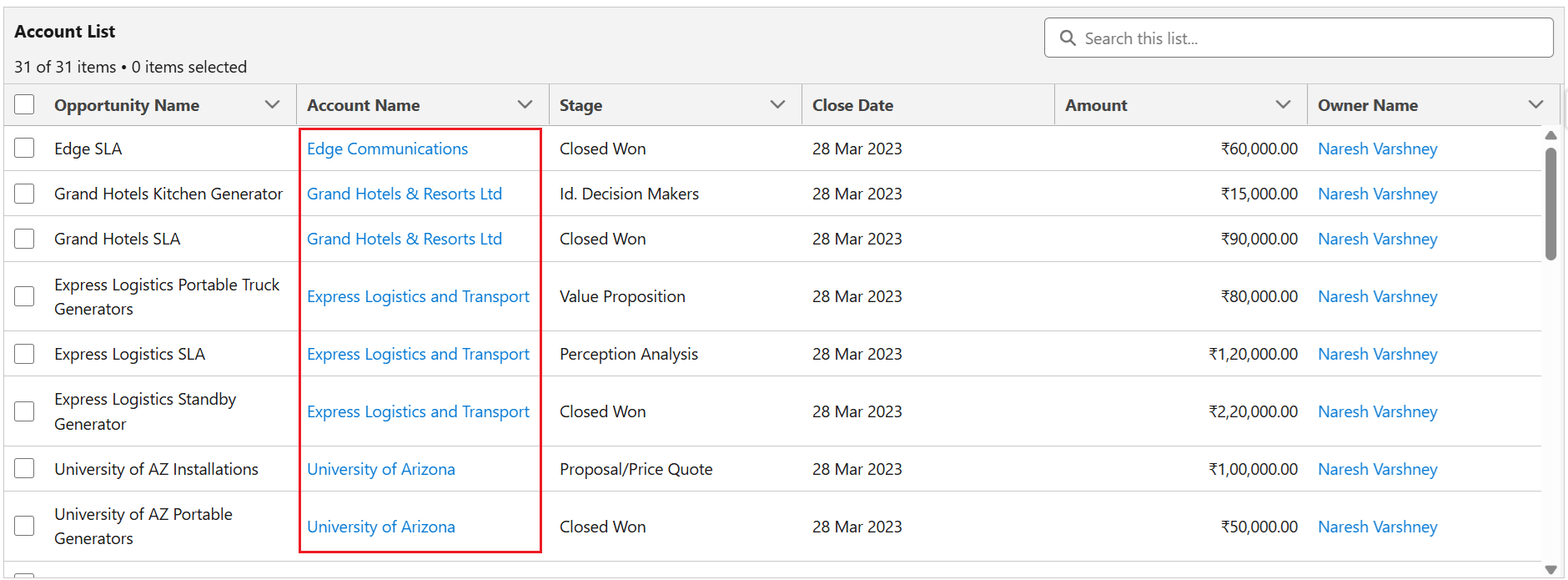Screen dimensions: 1568x580
Task: Click the scrollbar down arrow
Action: [1550, 570]
